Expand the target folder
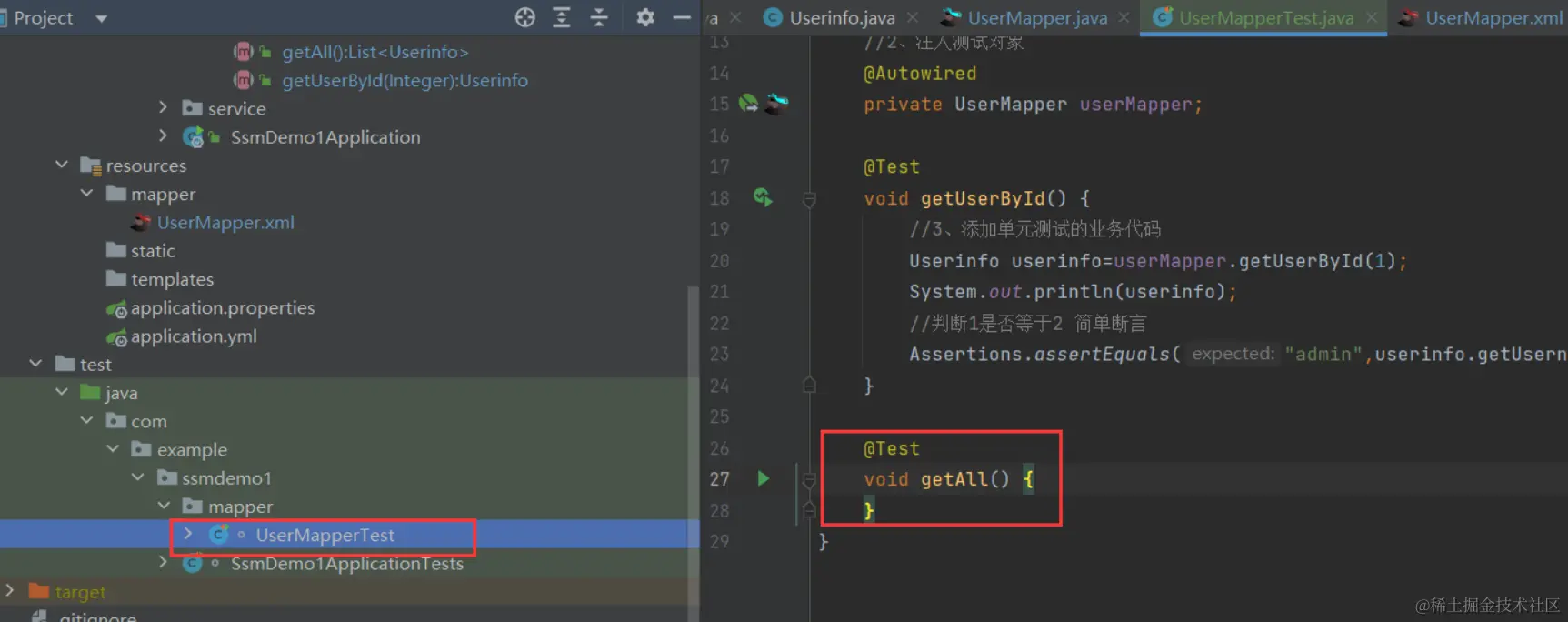Viewport: 1568px width, 622px height. point(10,590)
